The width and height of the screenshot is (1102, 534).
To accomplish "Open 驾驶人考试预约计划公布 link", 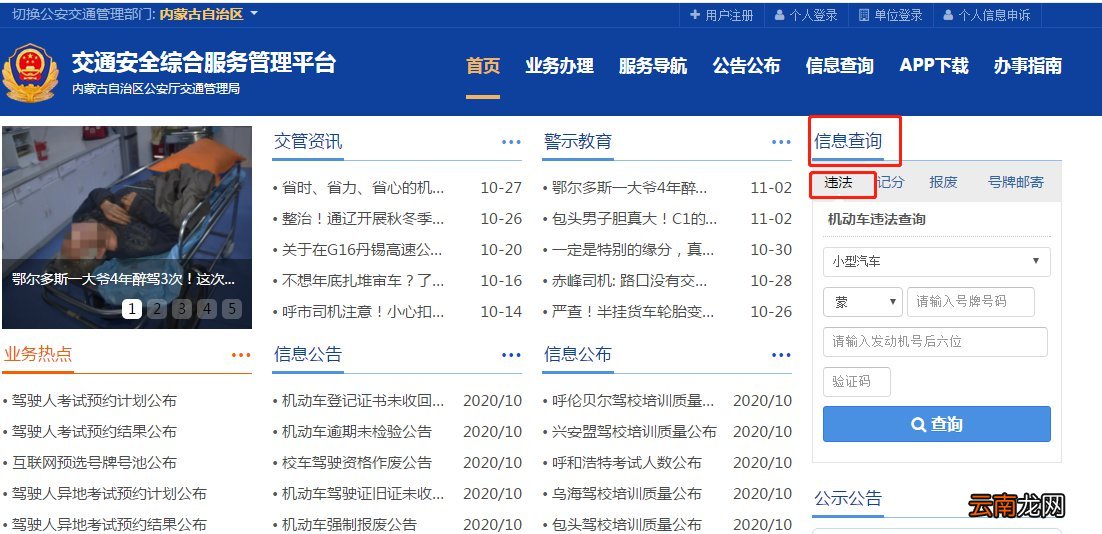I will 93,400.
